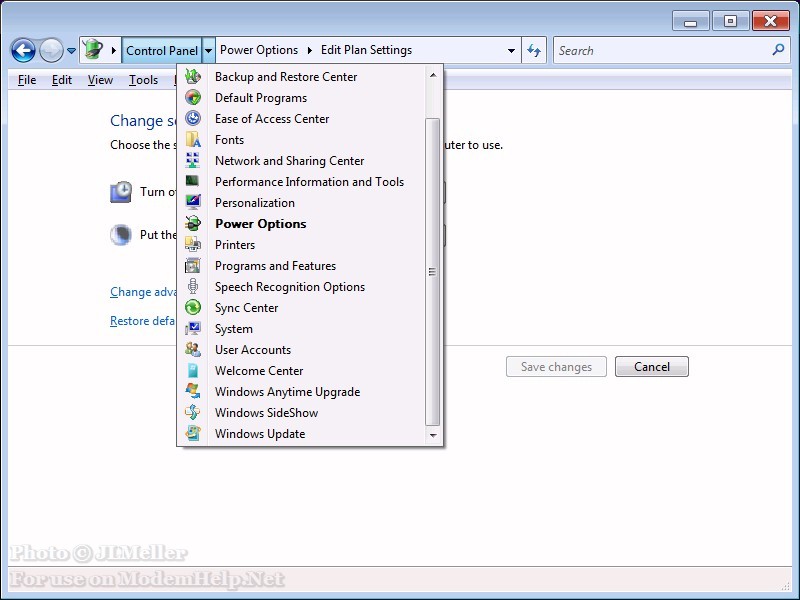Open the Tools menu
This screenshot has width=800, height=600.
[x=143, y=80]
